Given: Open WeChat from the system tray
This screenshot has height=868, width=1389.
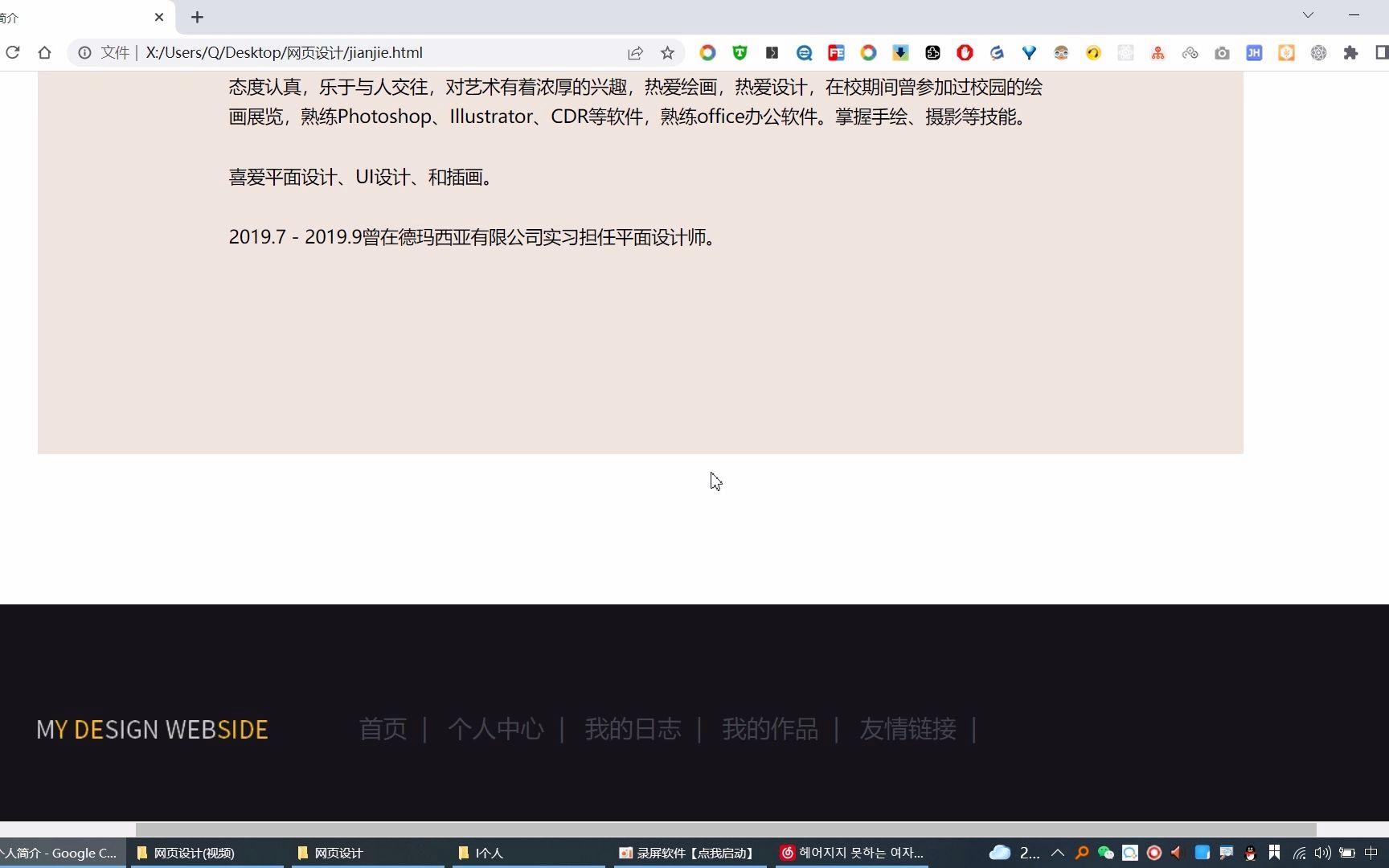Looking at the screenshot, I should [x=1106, y=853].
